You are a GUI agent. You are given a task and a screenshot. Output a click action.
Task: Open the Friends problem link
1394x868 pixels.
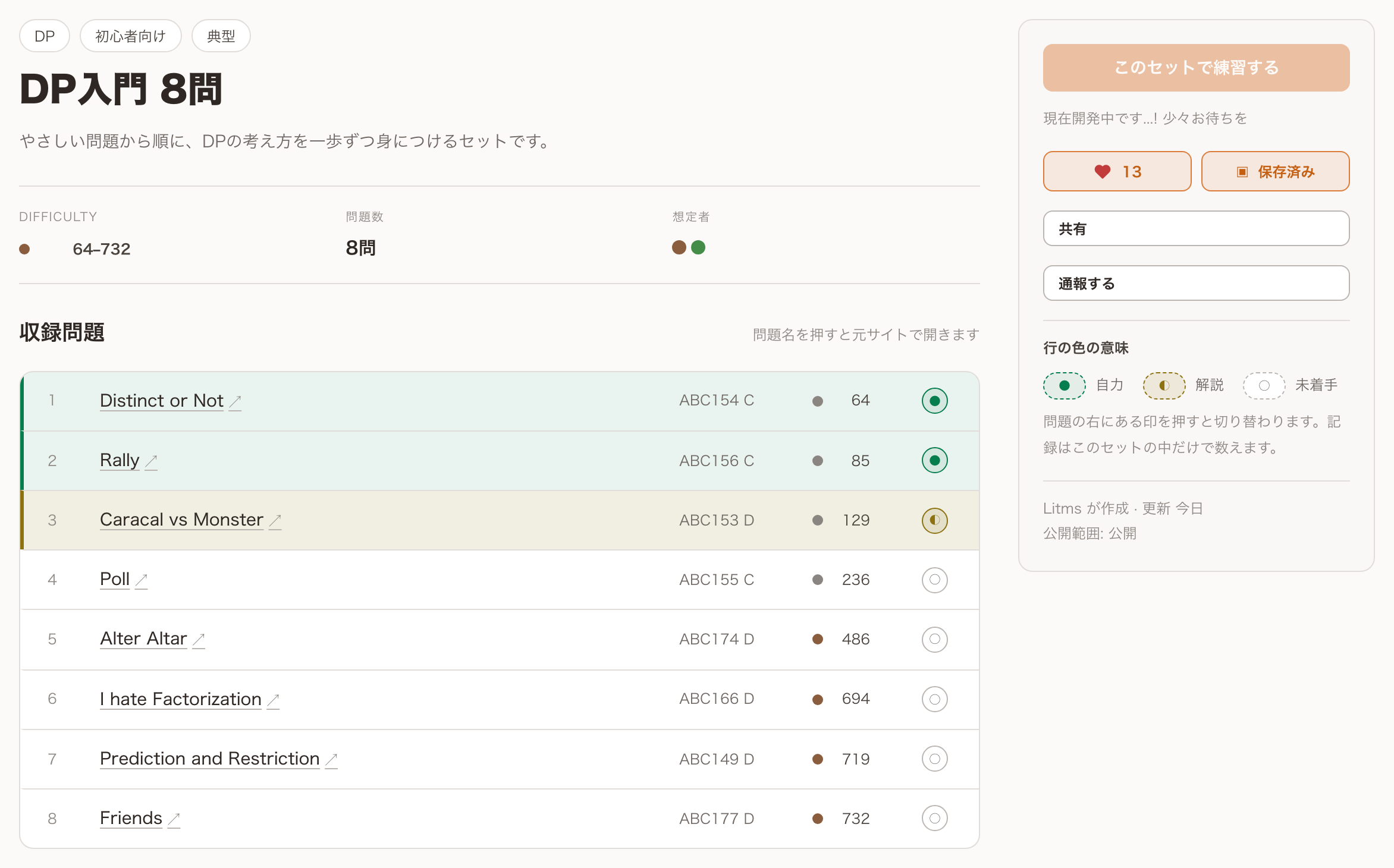131,818
